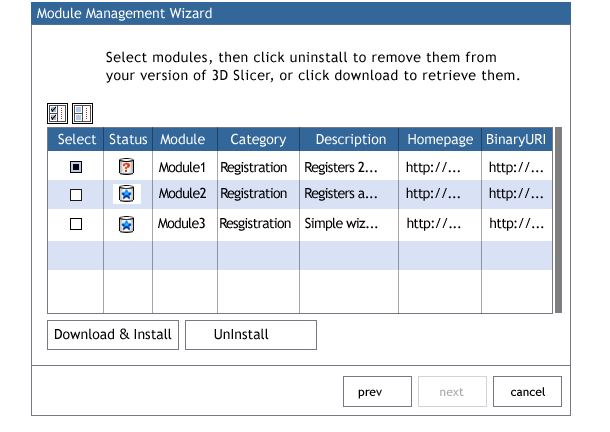
Task: Click the select all modules icon
Action: (57, 114)
